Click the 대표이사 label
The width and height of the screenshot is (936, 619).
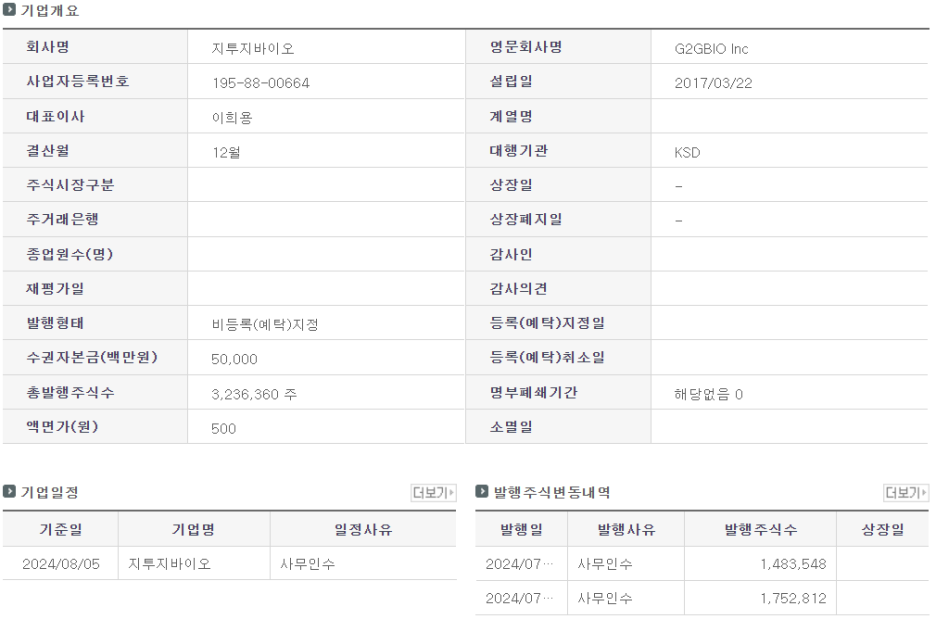tap(55, 116)
